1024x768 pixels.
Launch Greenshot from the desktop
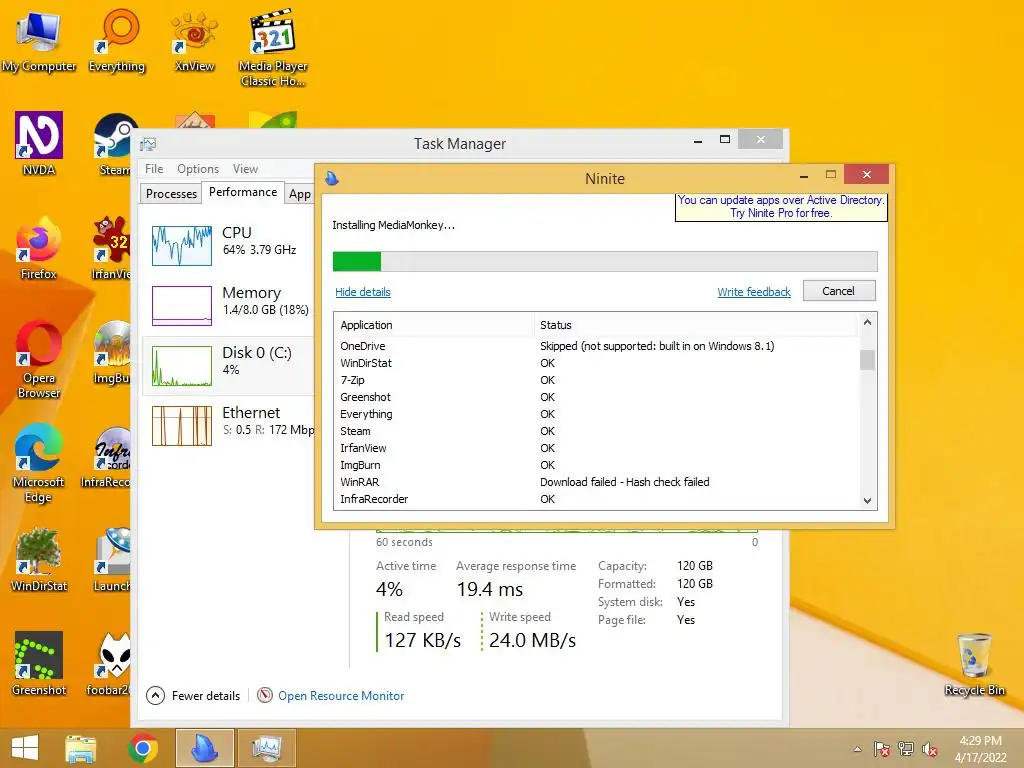pos(39,664)
